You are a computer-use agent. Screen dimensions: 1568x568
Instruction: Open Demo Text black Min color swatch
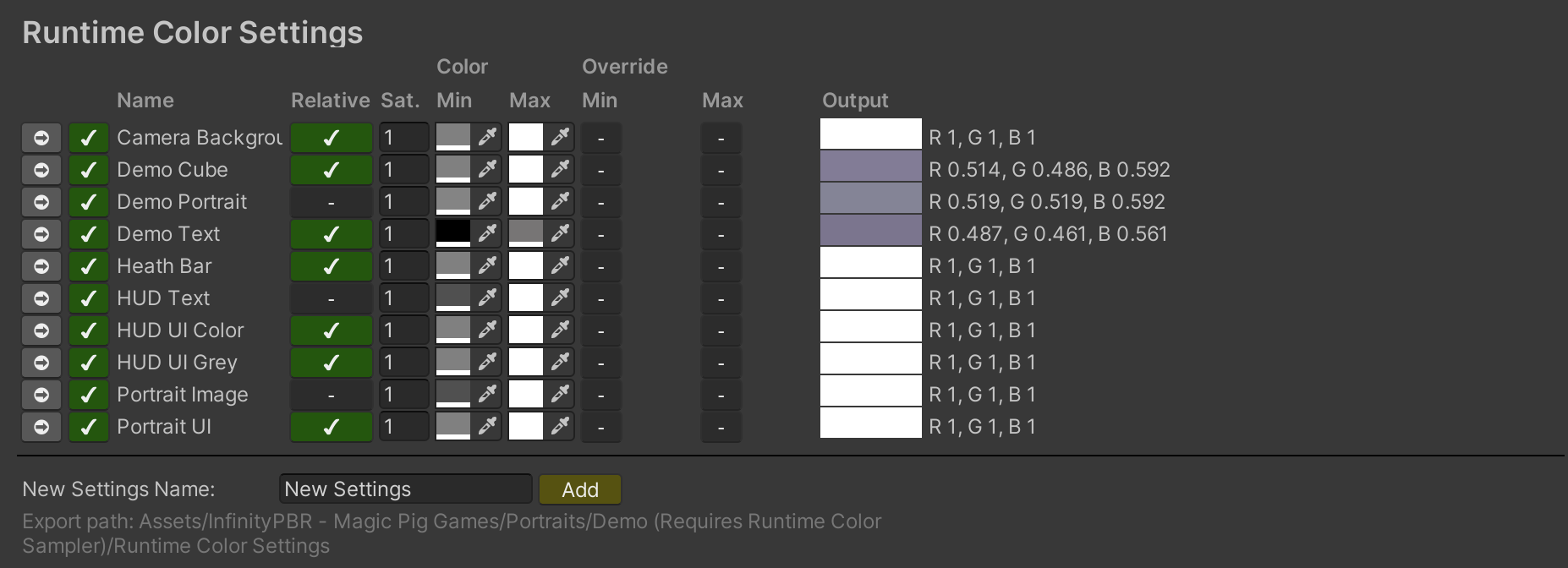[x=453, y=232]
